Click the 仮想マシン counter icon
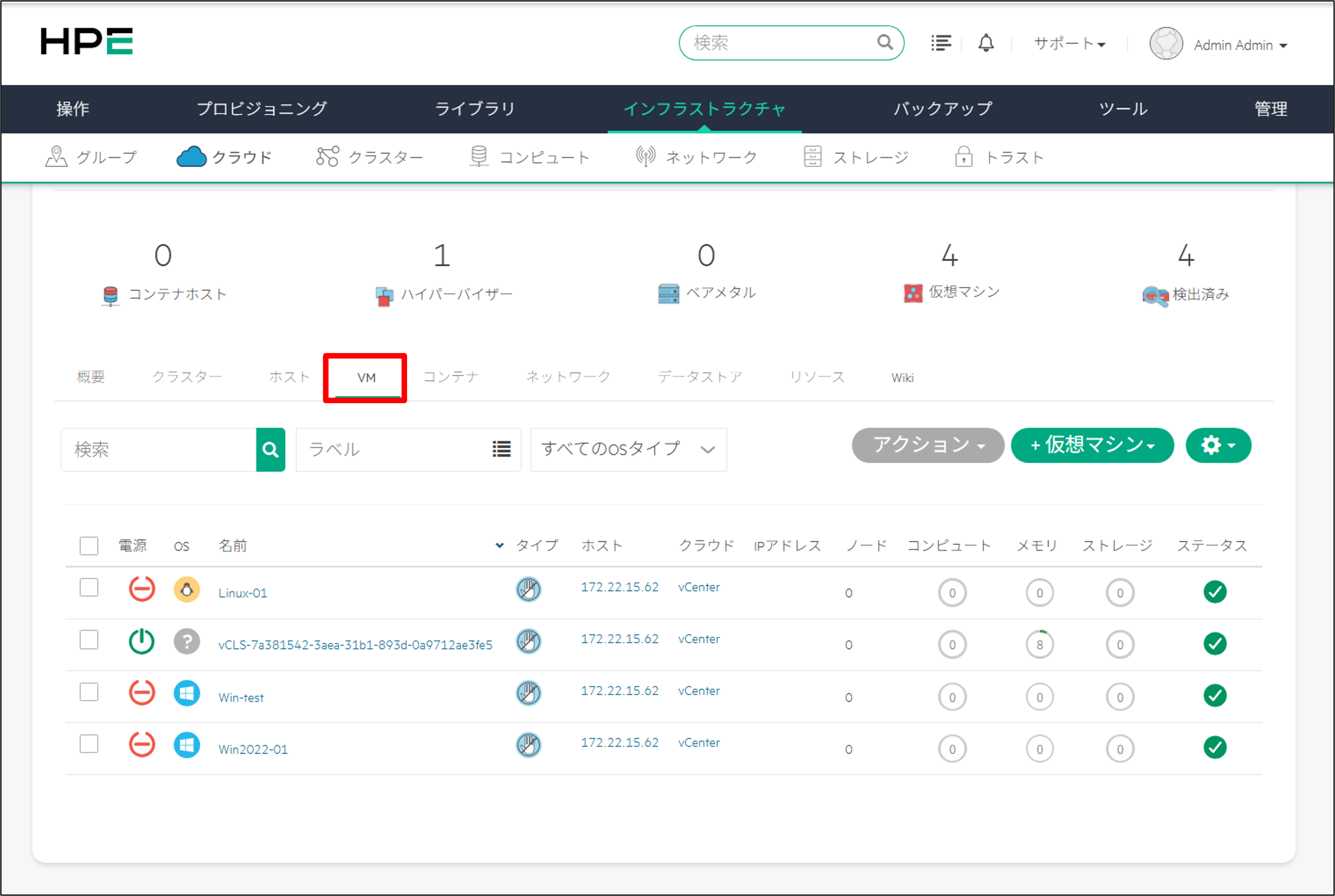The image size is (1335, 896). coord(913,293)
